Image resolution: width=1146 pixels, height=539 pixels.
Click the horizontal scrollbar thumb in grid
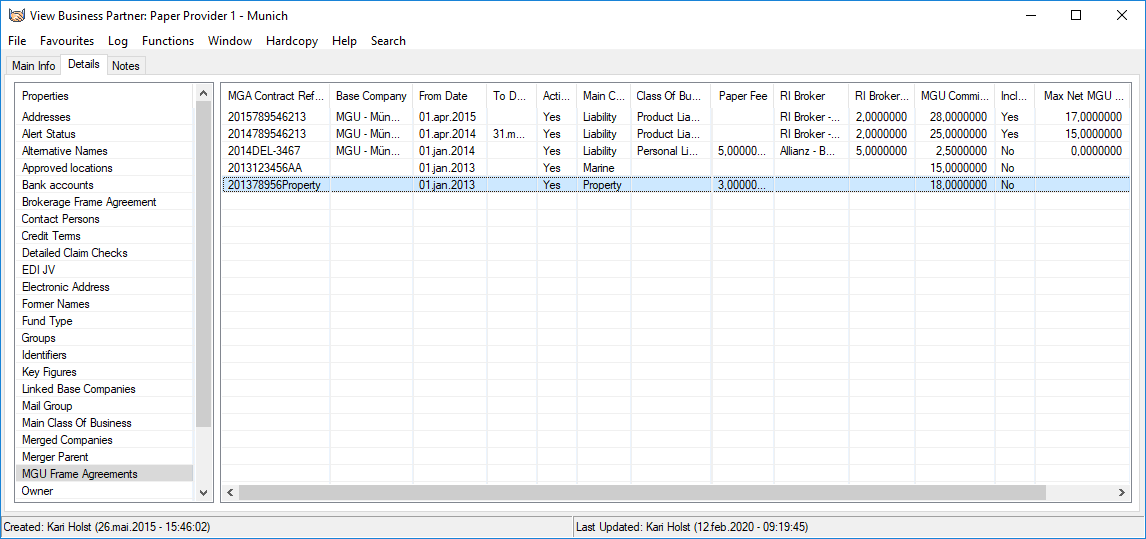(x=641, y=493)
